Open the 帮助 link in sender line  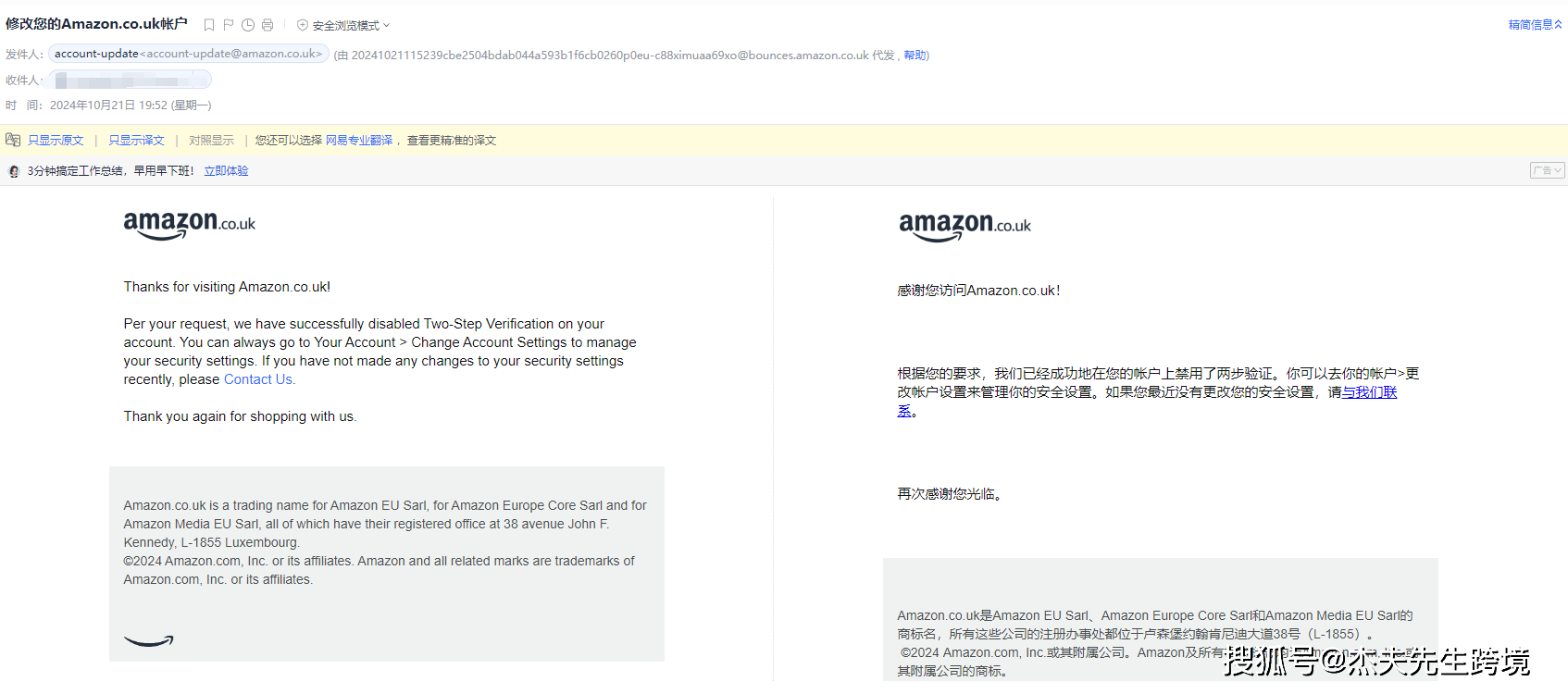[x=915, y=56]
